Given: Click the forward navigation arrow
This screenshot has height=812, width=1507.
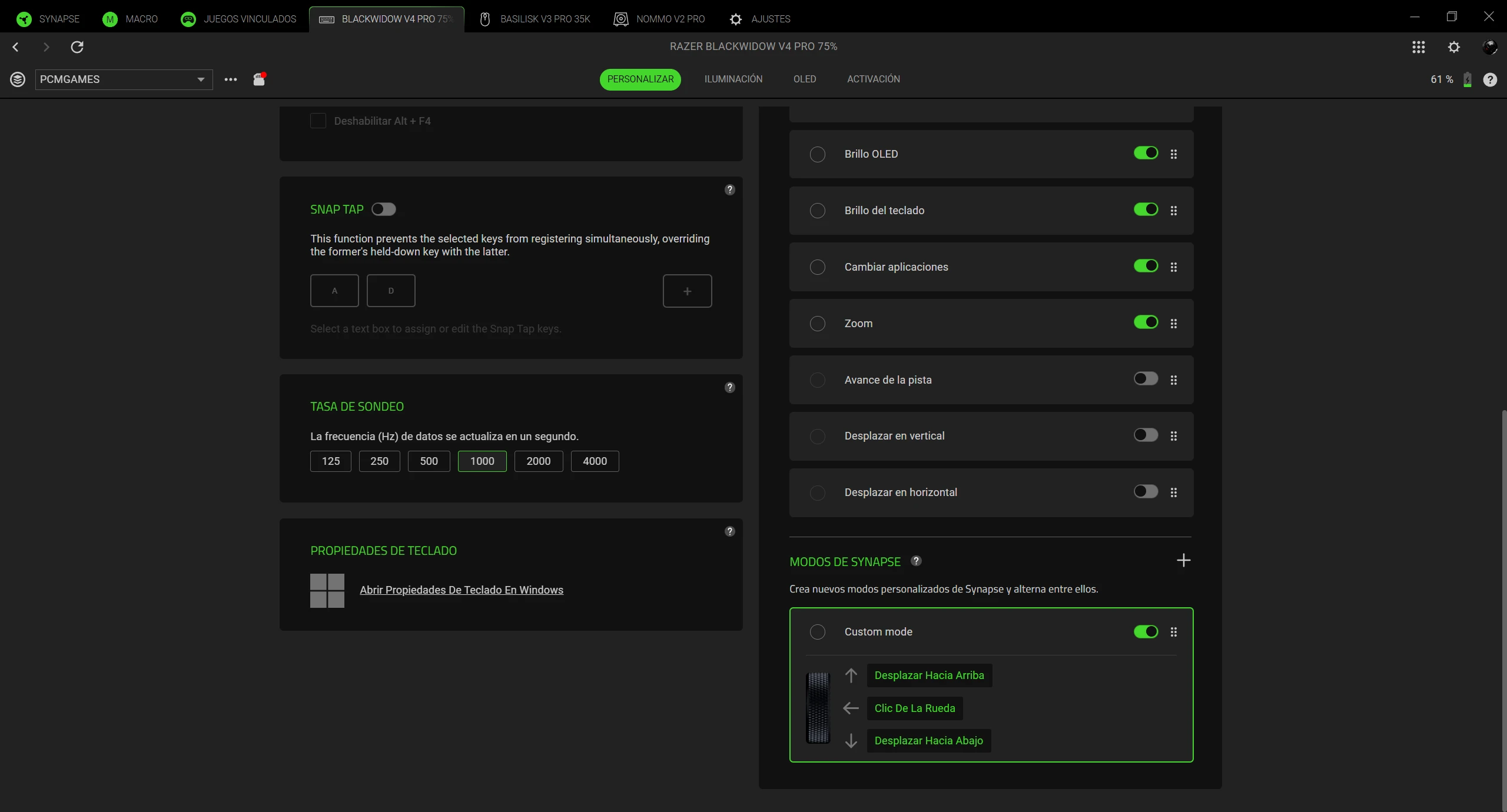Looking at the screenshot, I should (46, 47).
